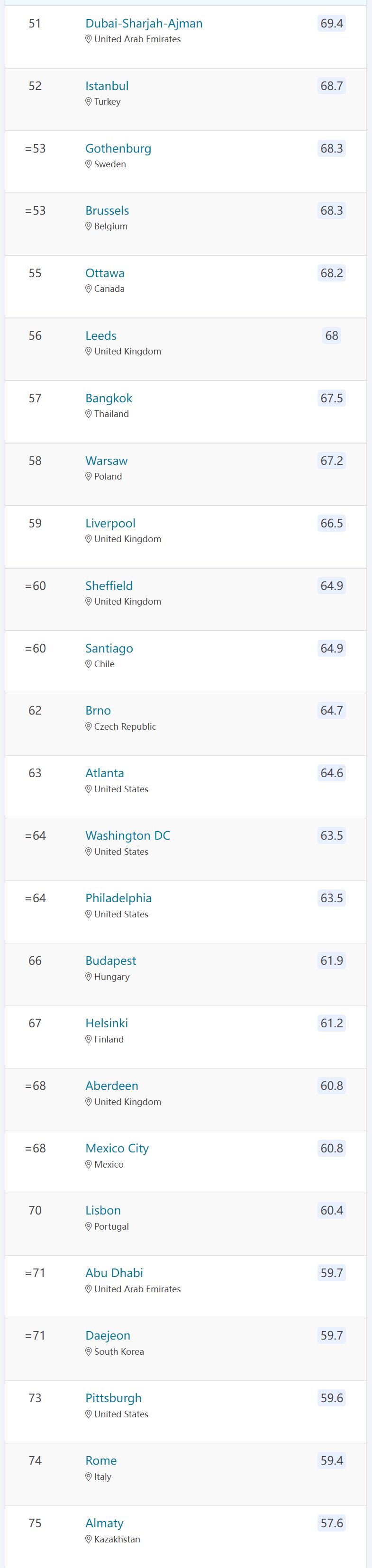
Task: Click the pin icon next to Hungary
Action: pos(88,977)
